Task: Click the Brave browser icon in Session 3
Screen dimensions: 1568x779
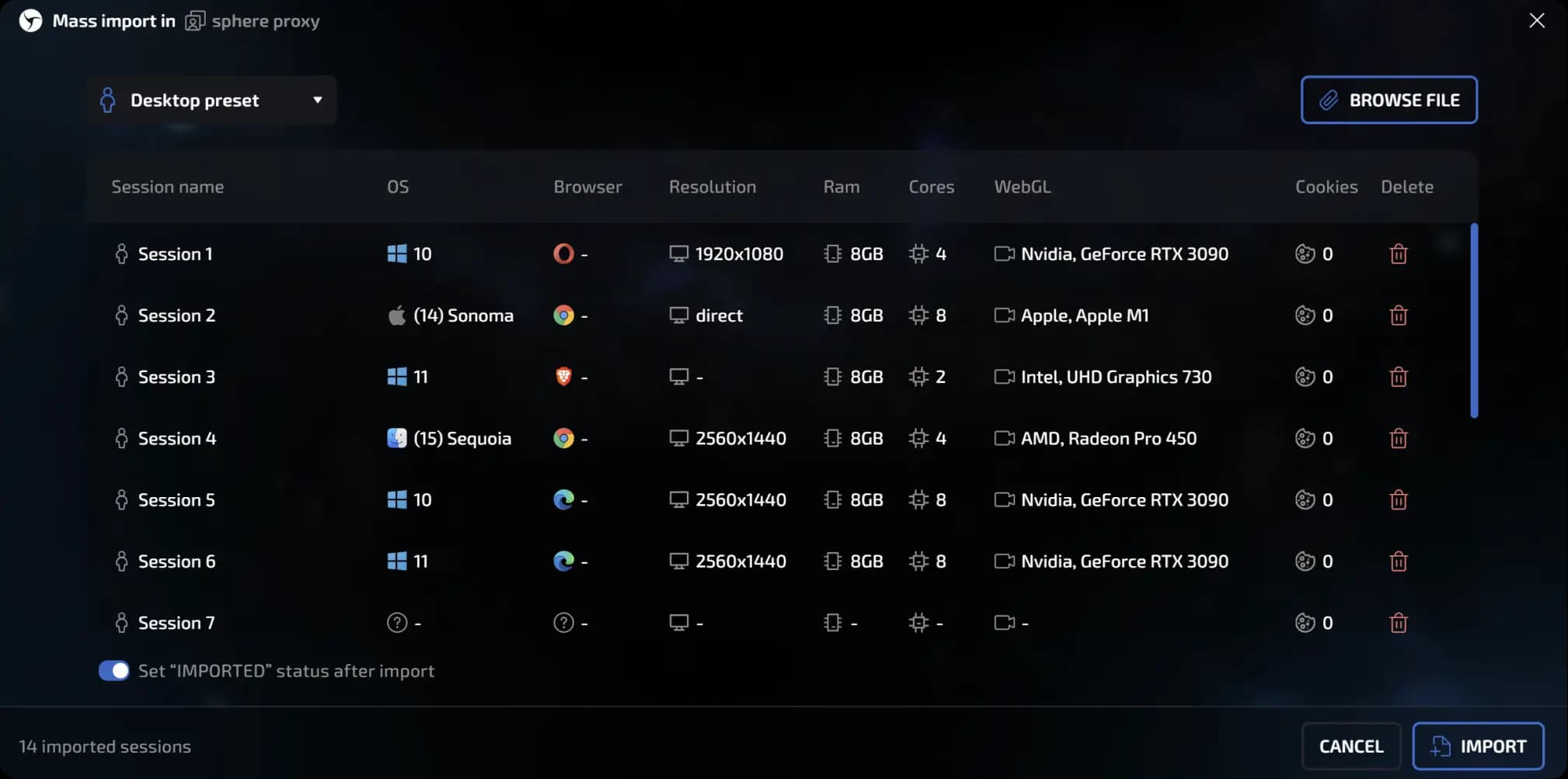Action: pyautogui.click(x=563, y=377)
